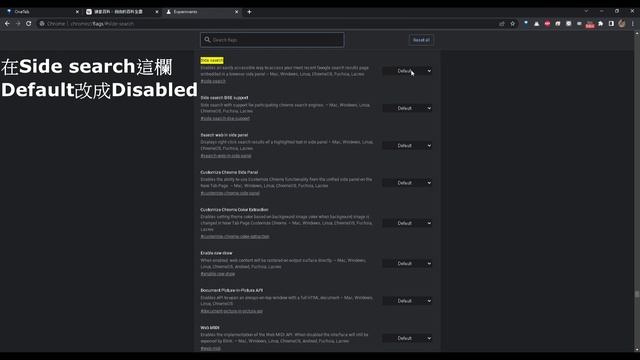Click the Customize Chrome Side Panel title
The width and height of the screenshot is (640, 360).
pos(229,173)
